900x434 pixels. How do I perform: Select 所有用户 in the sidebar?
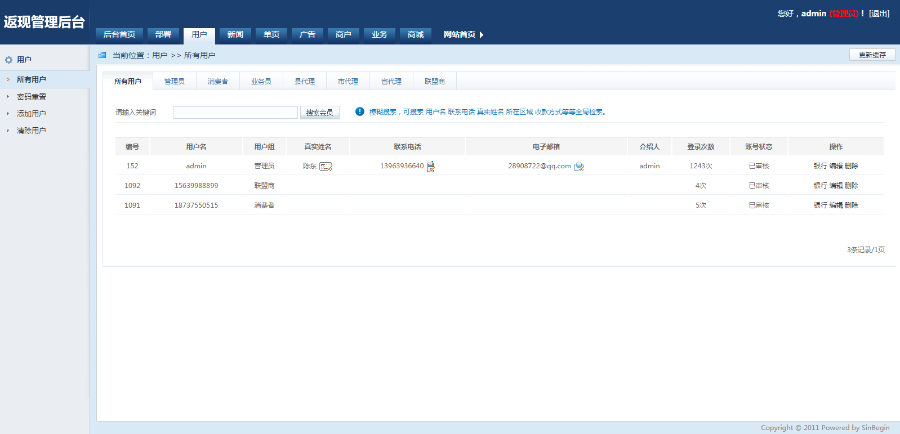tap(32, 80)
